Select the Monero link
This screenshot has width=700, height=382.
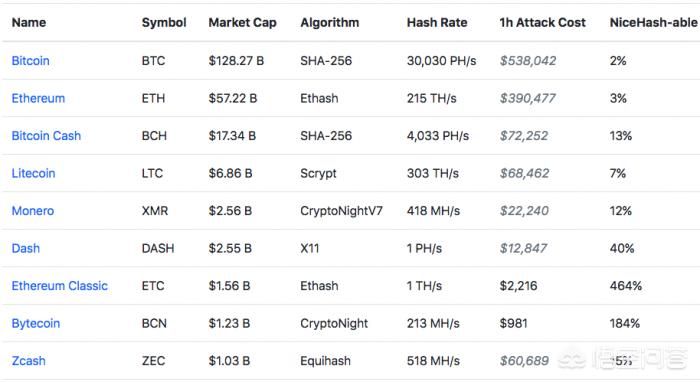coord(33,211)
